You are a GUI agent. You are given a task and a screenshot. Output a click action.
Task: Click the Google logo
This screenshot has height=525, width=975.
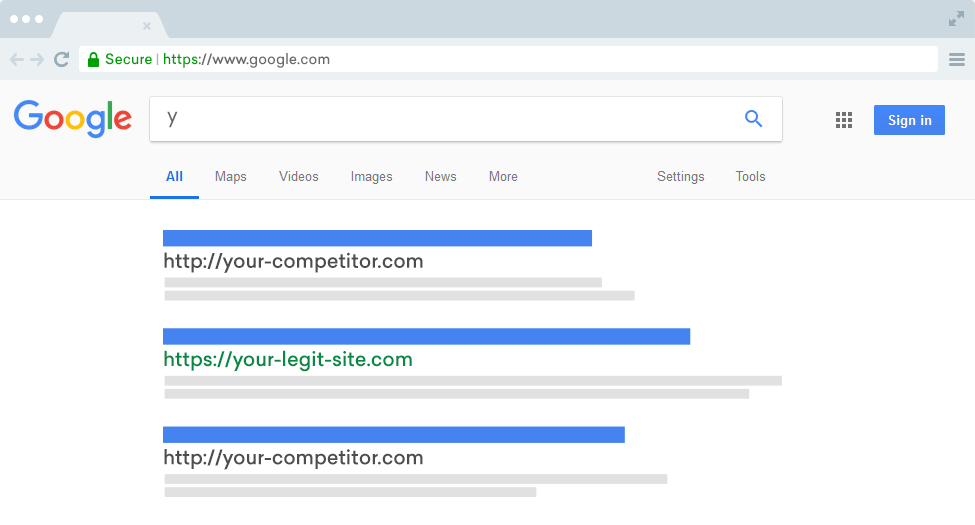73,118
